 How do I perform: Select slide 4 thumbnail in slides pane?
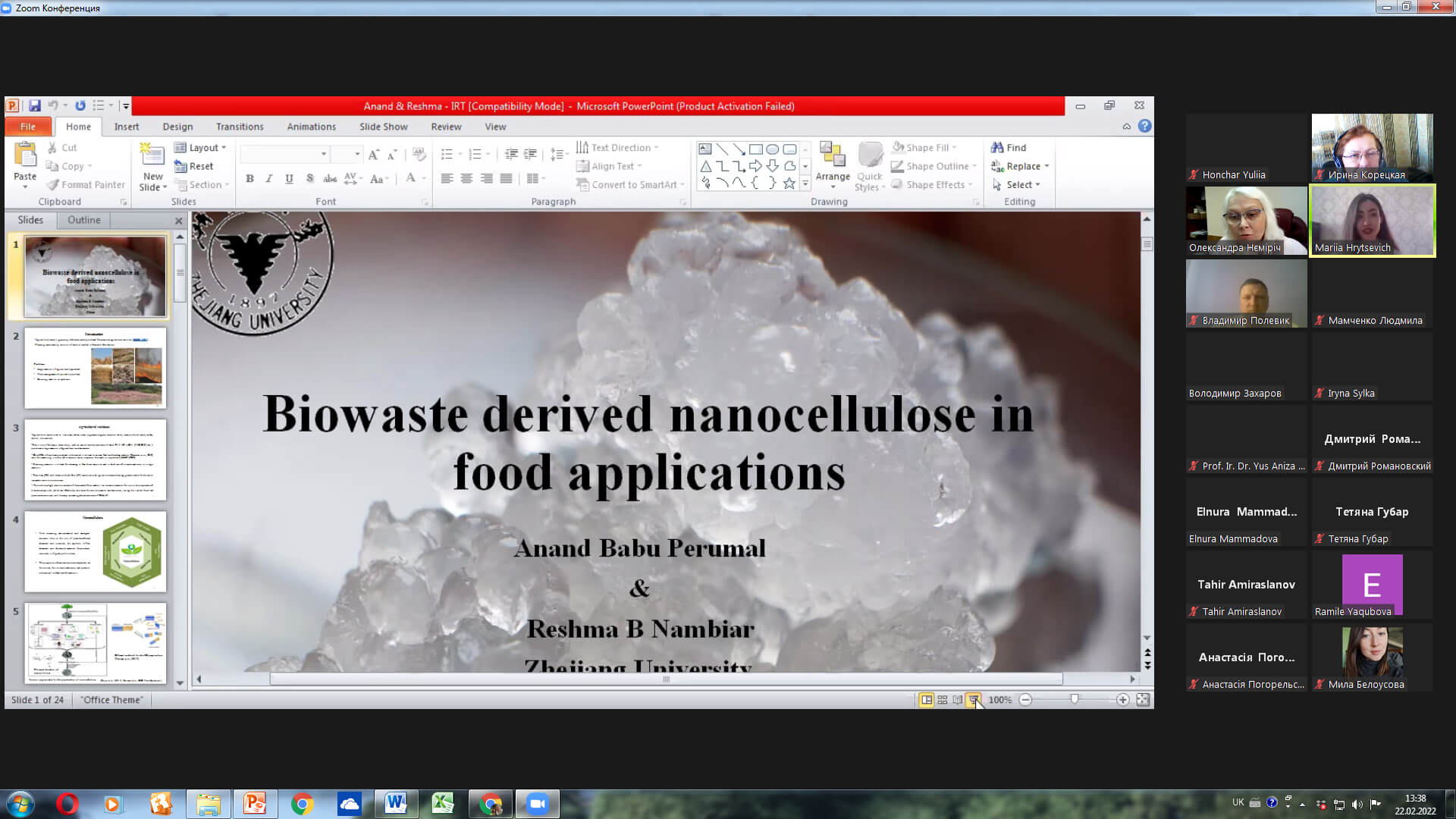tap(95, 551)
